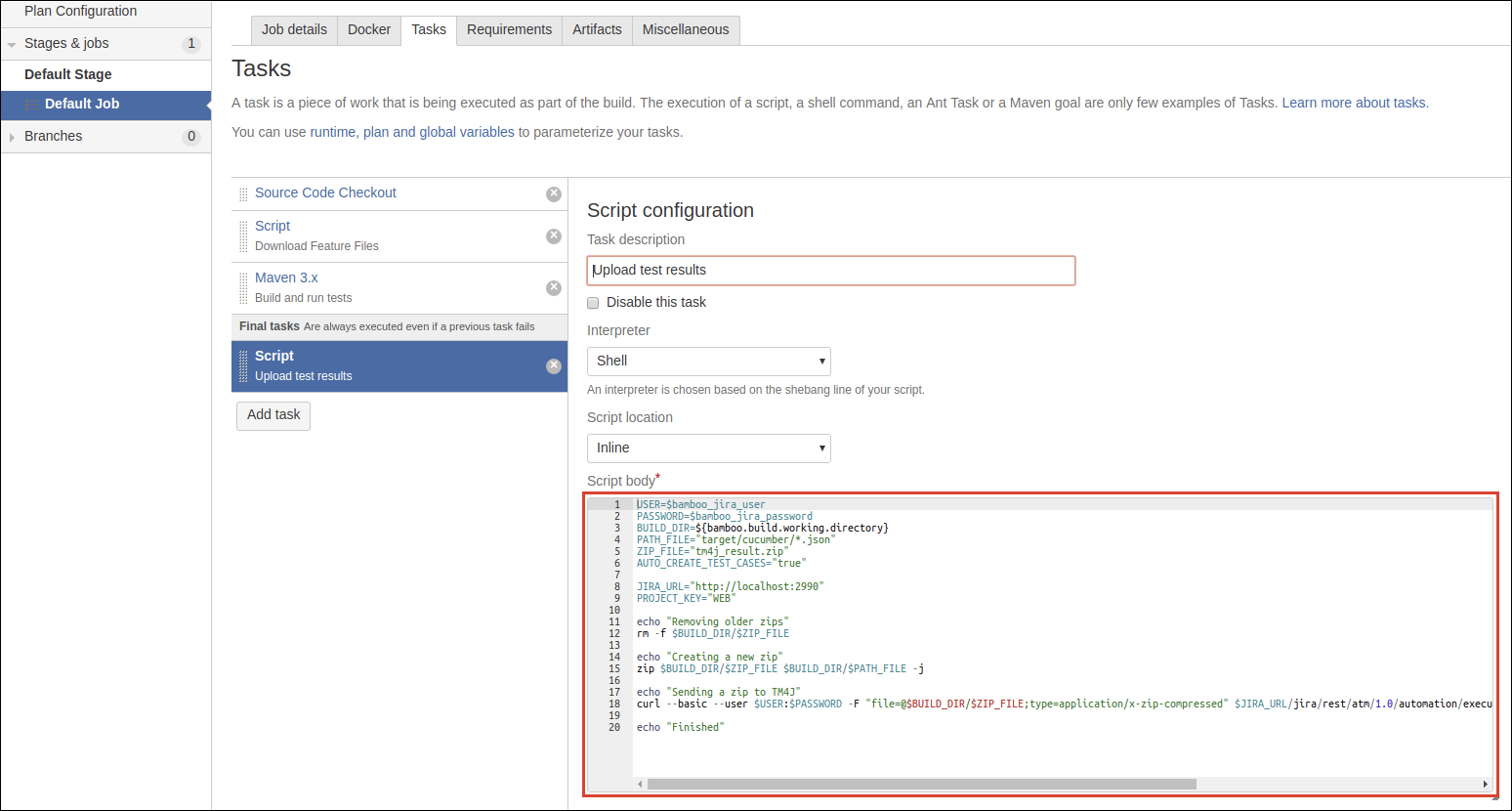Click the Task description input field
The image size is (1512, 811).
point(830,271)
